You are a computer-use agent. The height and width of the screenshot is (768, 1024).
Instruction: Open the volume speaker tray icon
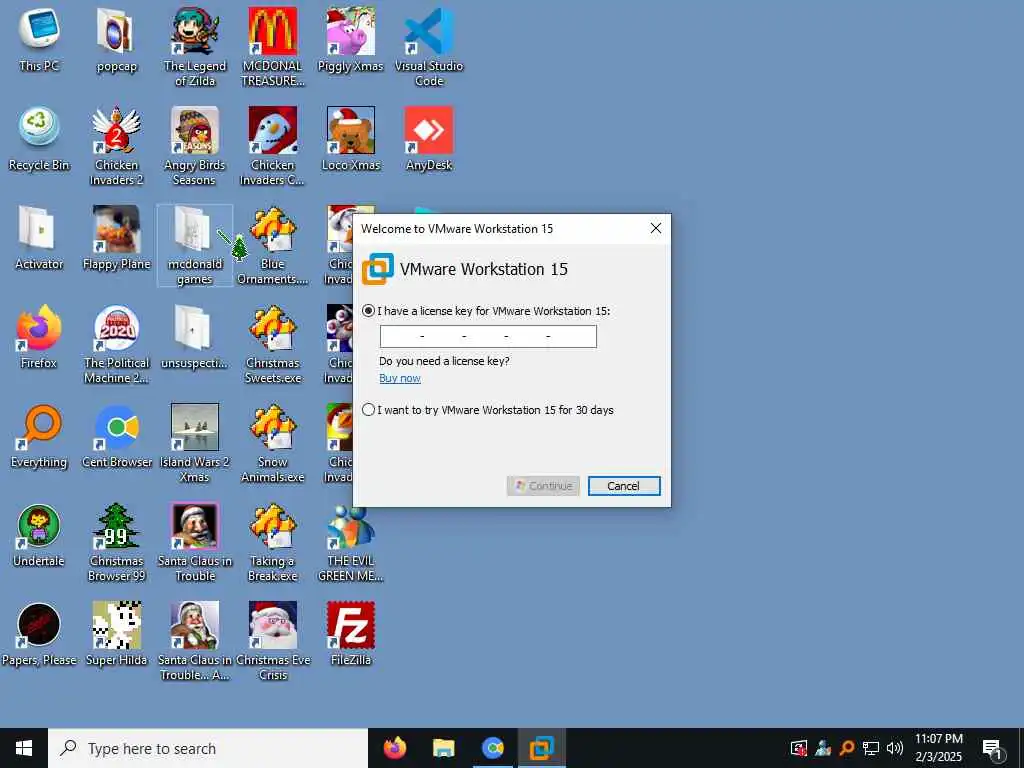pos(895,748)
